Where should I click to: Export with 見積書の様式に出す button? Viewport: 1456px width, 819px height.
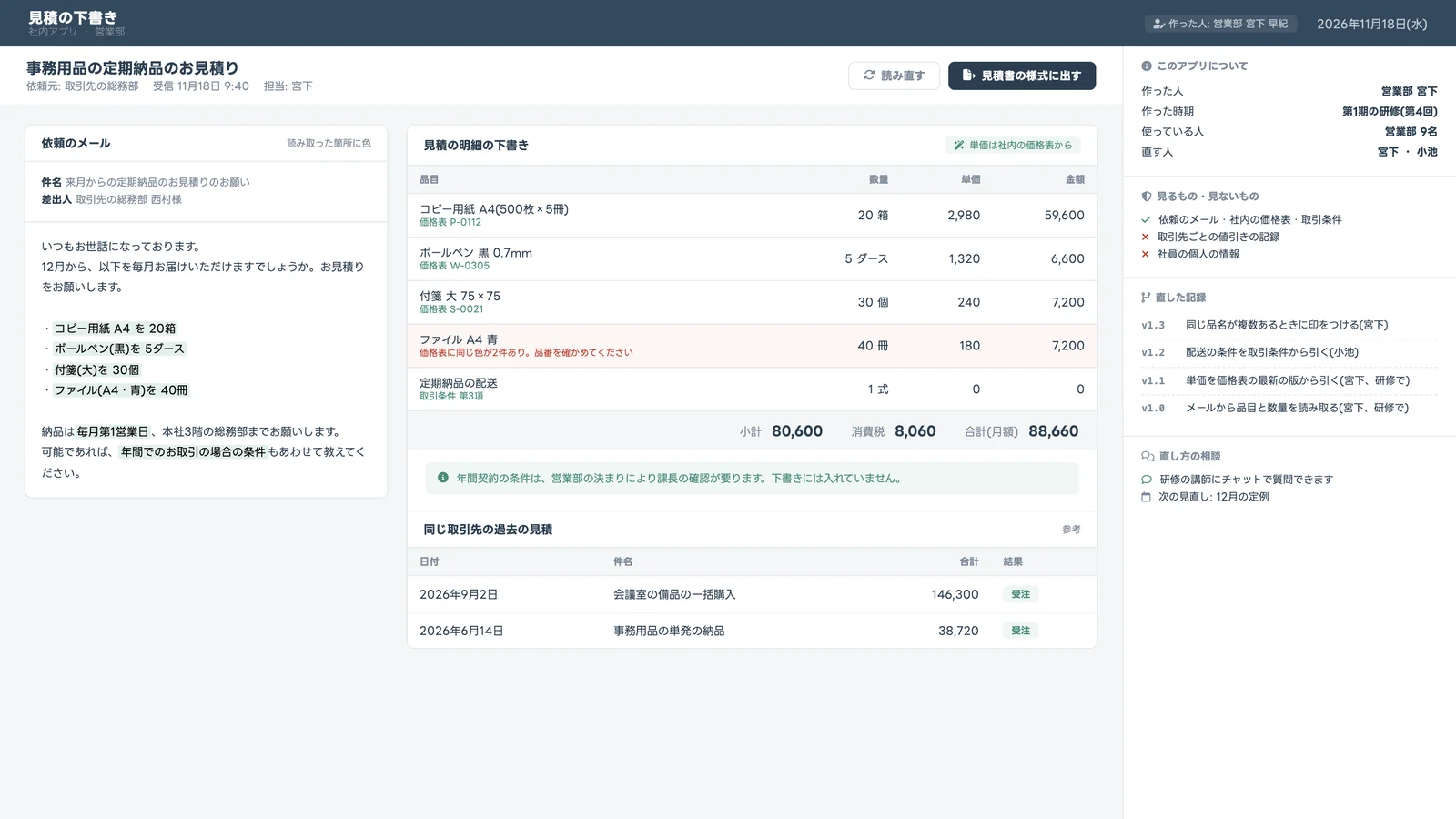click(1022, 76)
